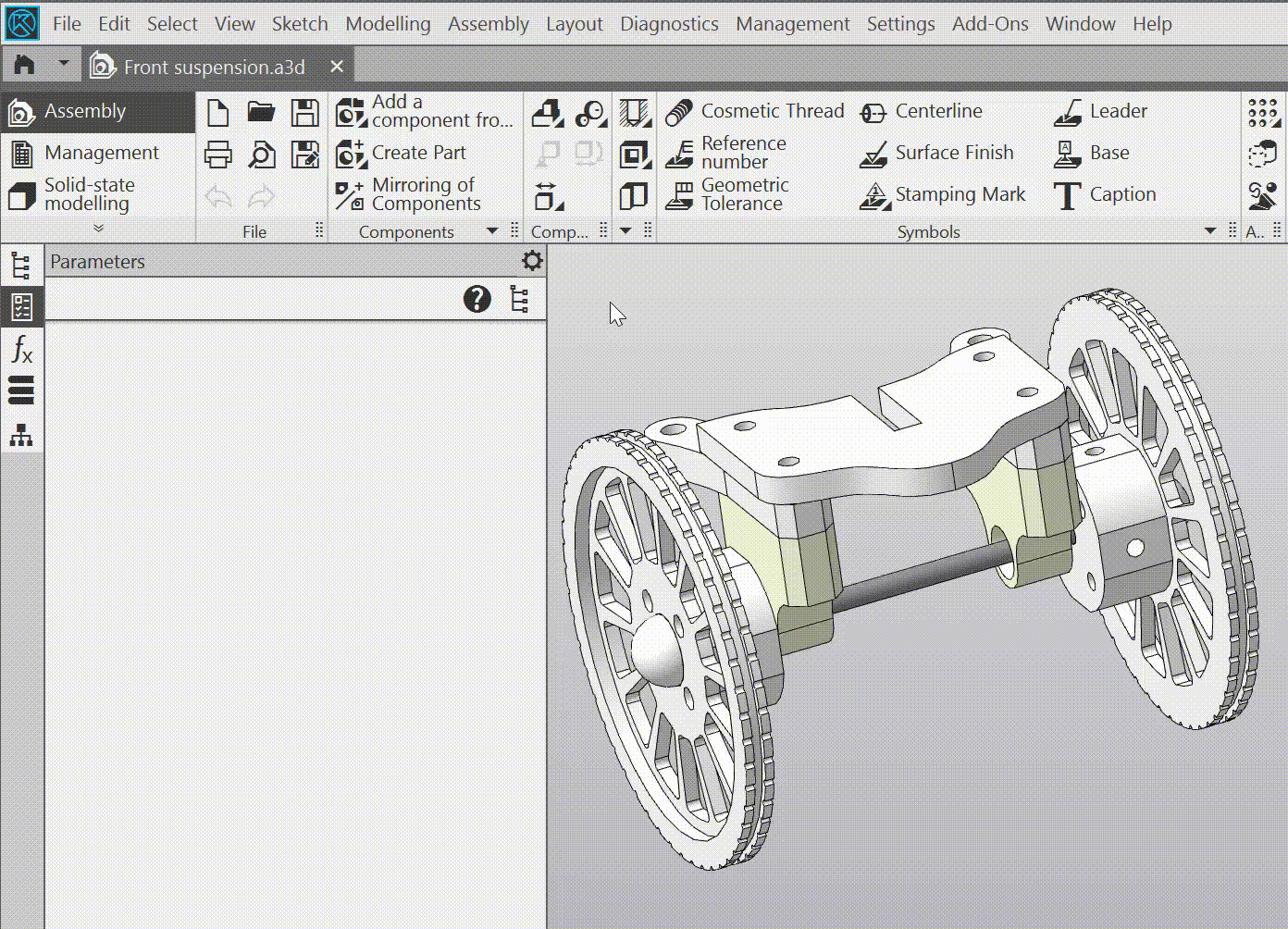Viewport: 1288px width, 929px height.
Task: Click the New document icon
Action: (x=217, y=113)
